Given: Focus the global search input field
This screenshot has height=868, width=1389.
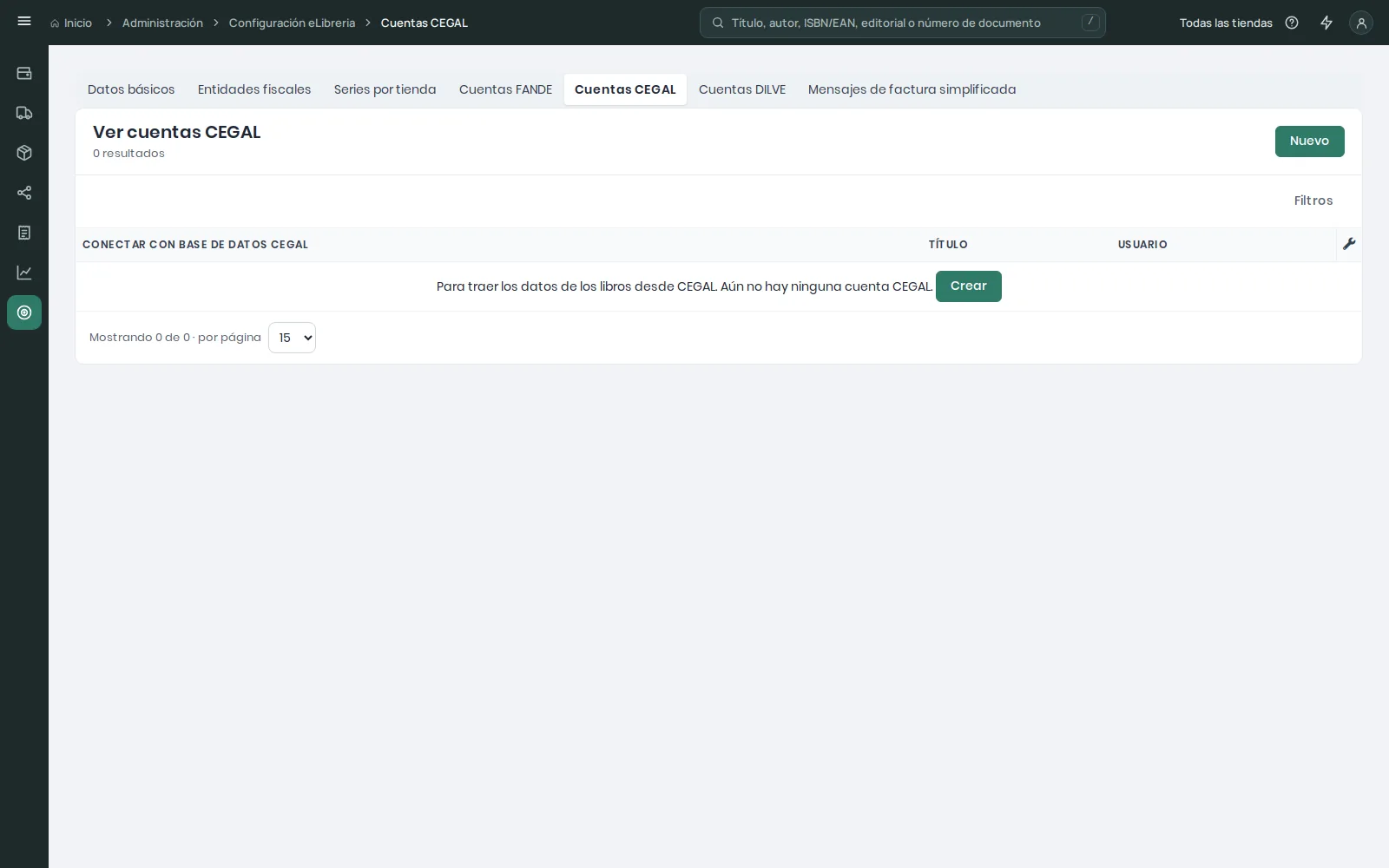Looking at the screenshot, I should point(903,23).
